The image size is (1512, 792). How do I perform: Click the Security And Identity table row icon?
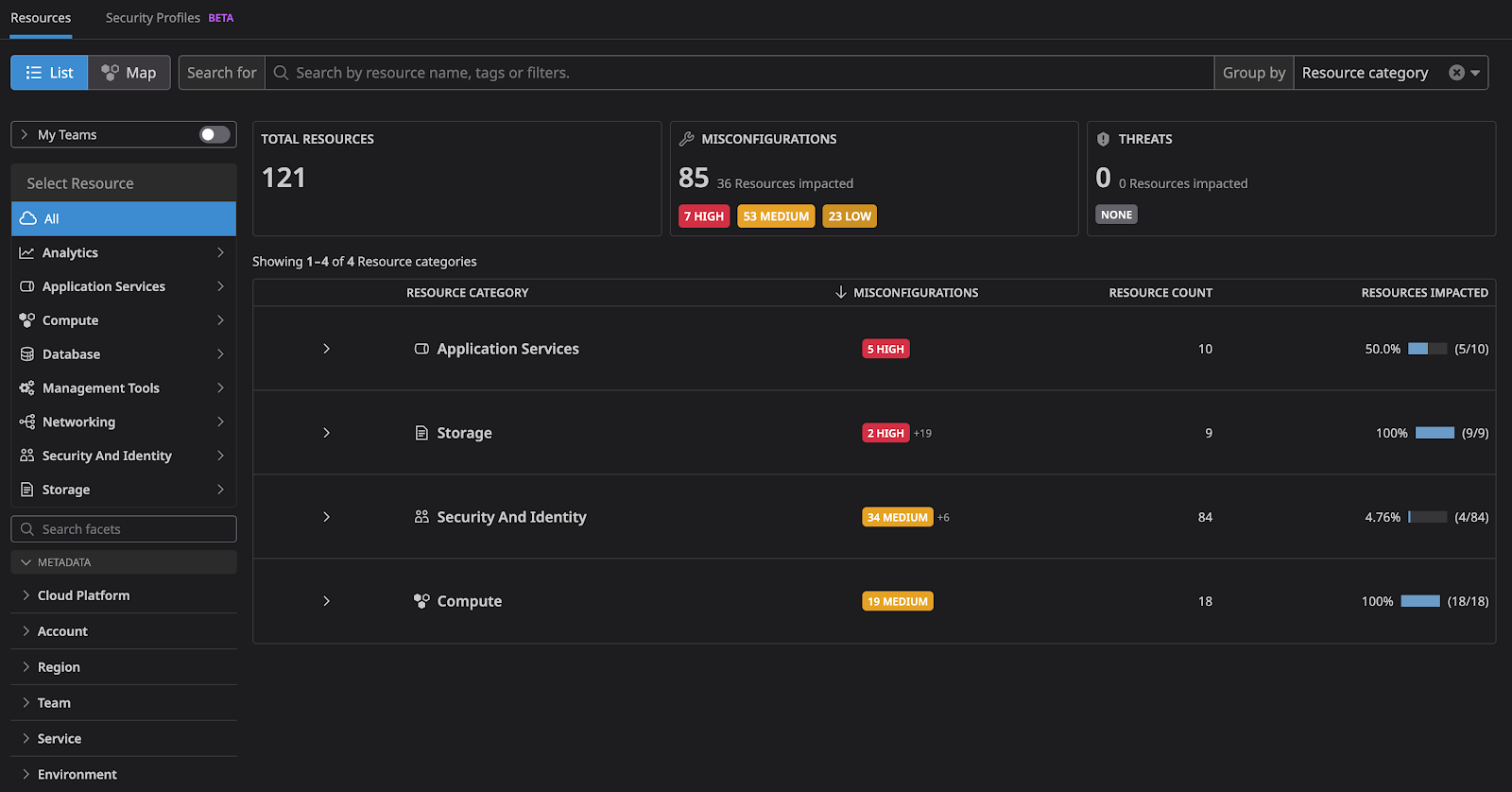(x=421, y=517)
